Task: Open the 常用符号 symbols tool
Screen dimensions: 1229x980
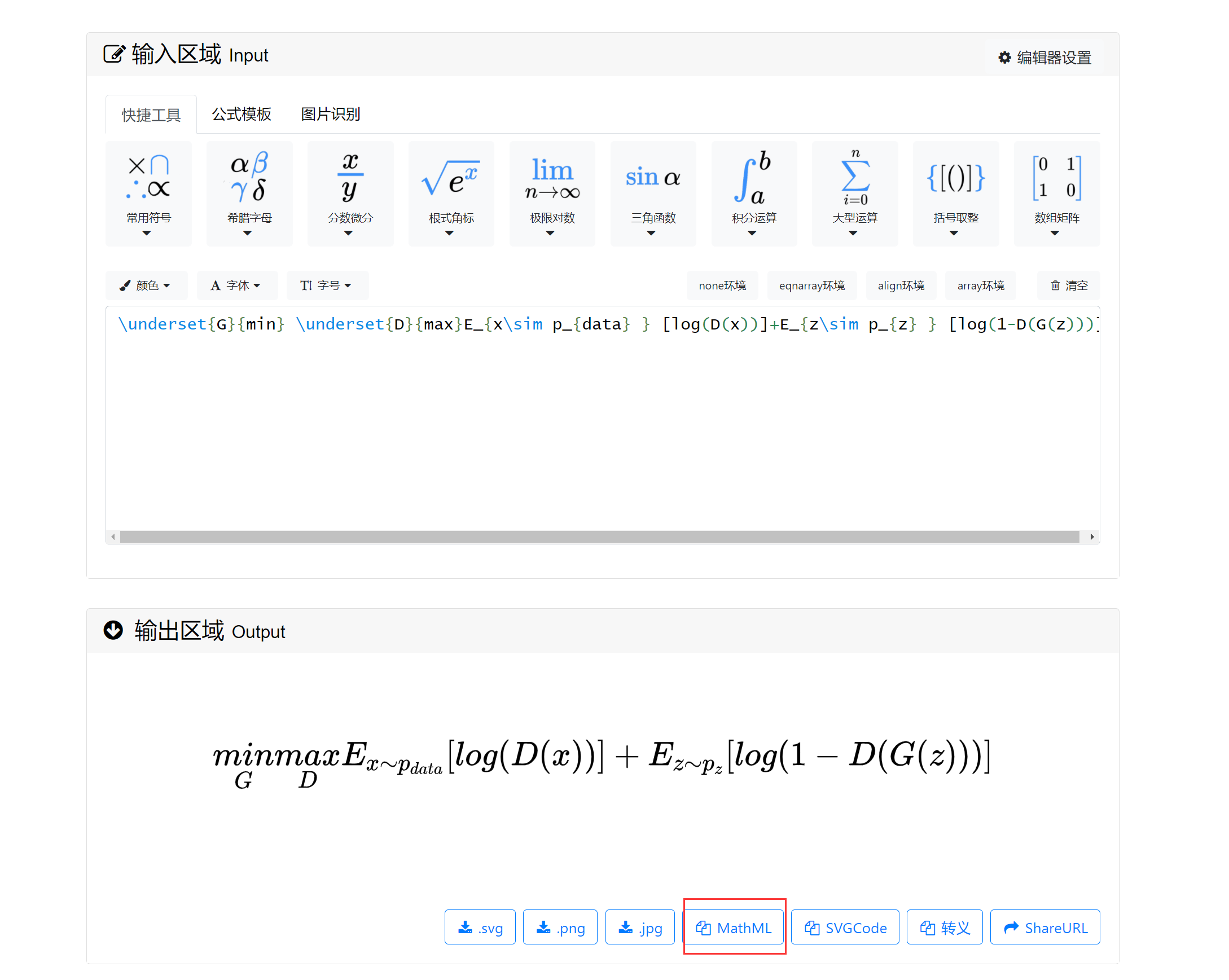Action: point(148,194)
